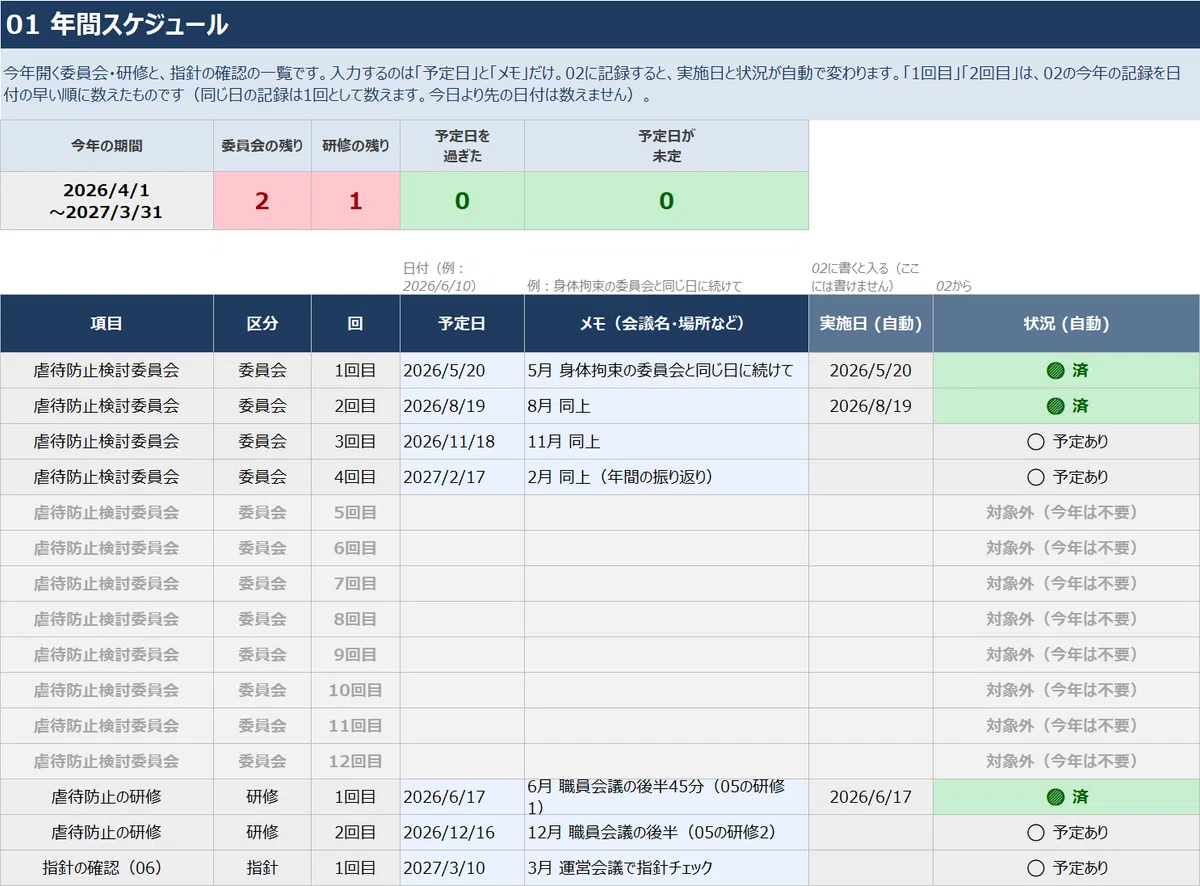Select memo '6月 職員会議の後半45分（05の研修1）'
The height and width of the screenshot is (886, 1200).
(666, 797)
